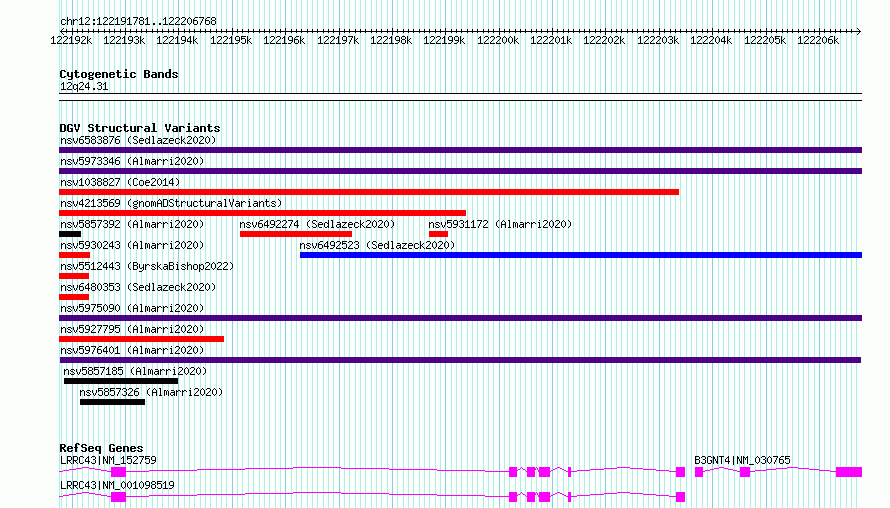This screenshot has height=508, width=890.
Task: Open nsv6492523 (Sedlazeck2020) label
Action: click(x=377, y=245)
